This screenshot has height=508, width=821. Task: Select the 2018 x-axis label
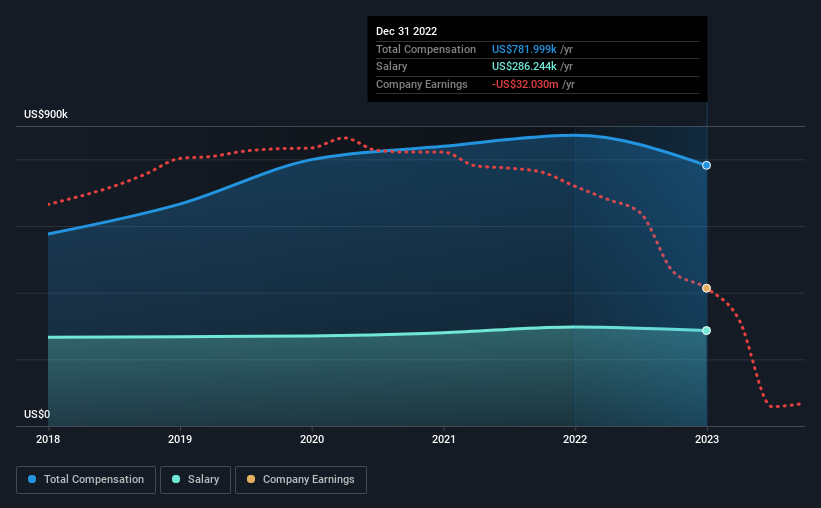pyautogui.click(x=48, y=439)
